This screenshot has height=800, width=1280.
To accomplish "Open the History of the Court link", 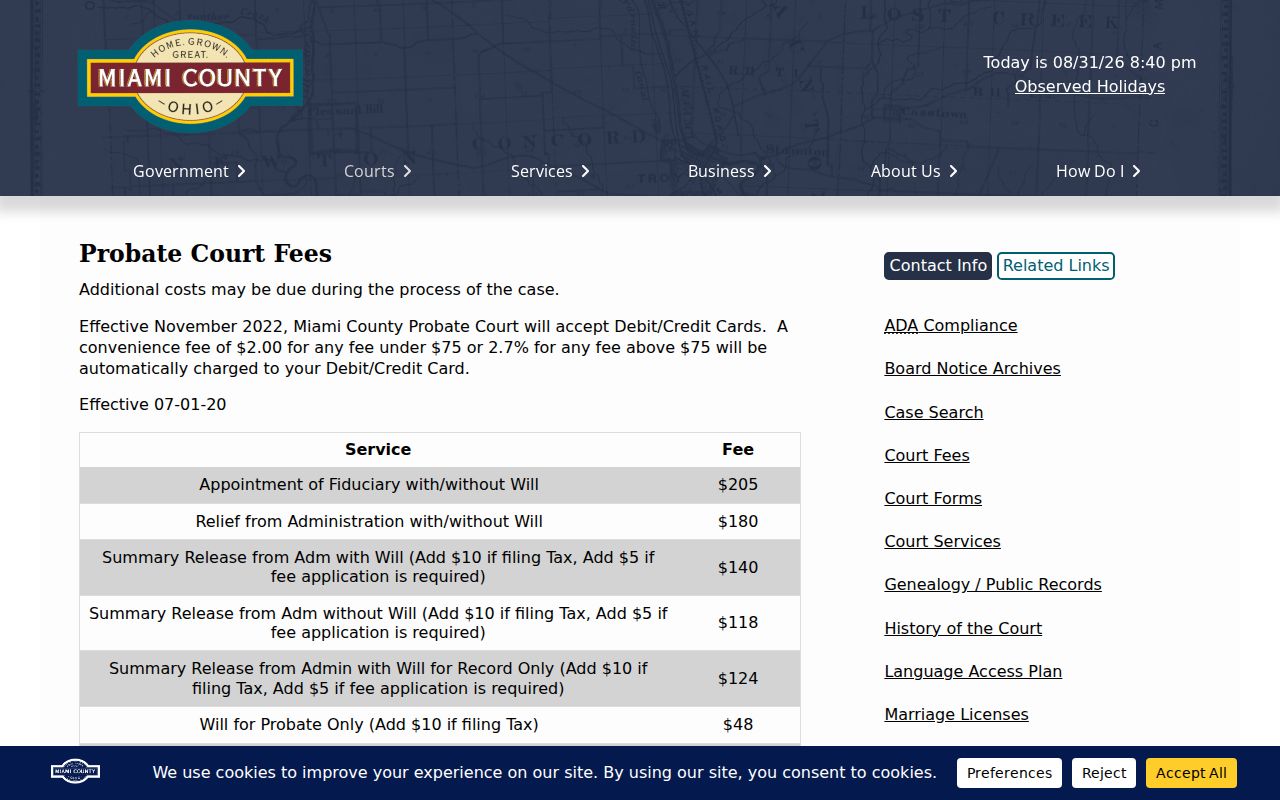I will 963,628.
